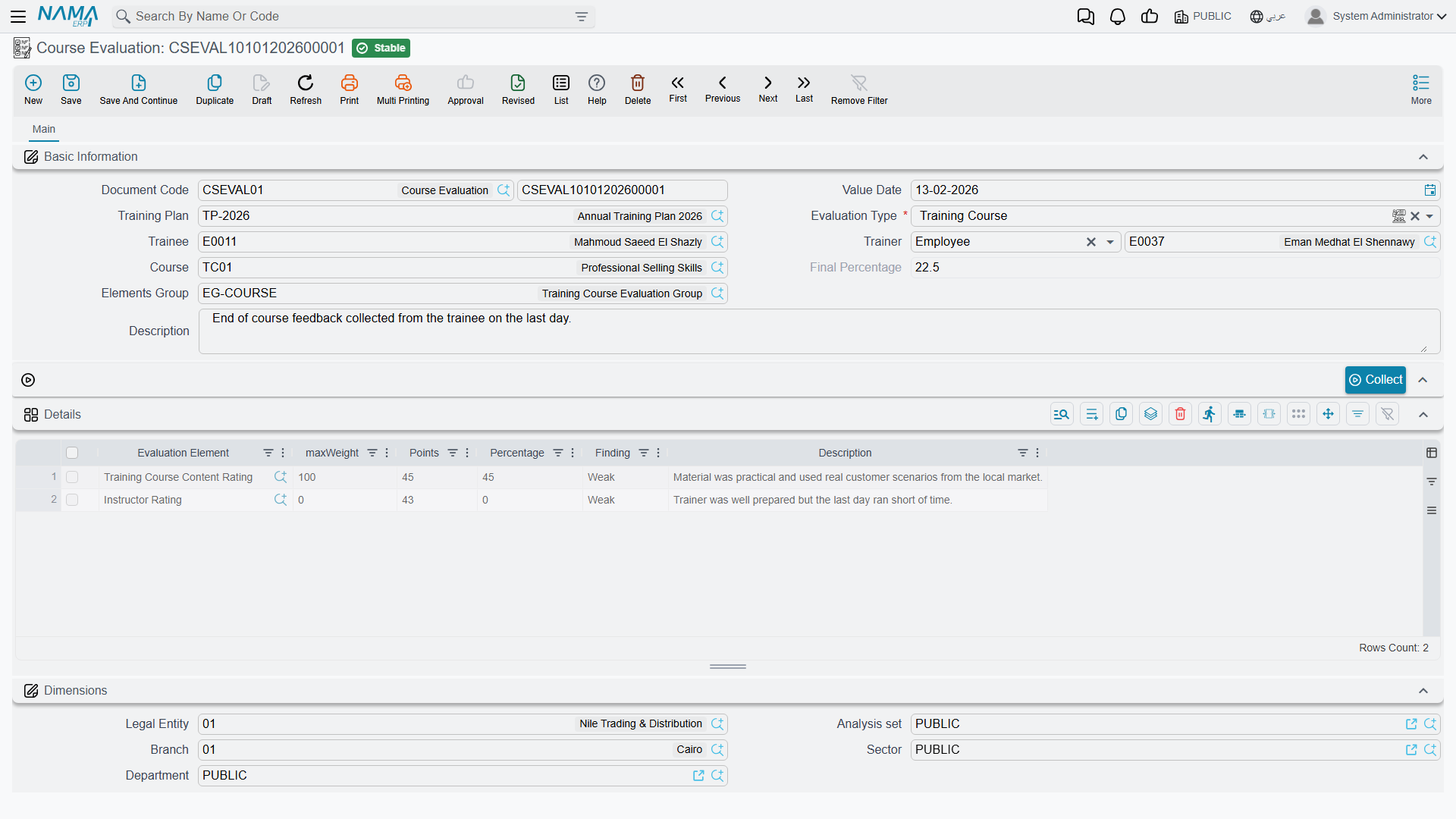Check the Training Course Content Rating row
The width and height of the screenshot is (1456, 819).
pyautogui.click(x=72, y=477)
